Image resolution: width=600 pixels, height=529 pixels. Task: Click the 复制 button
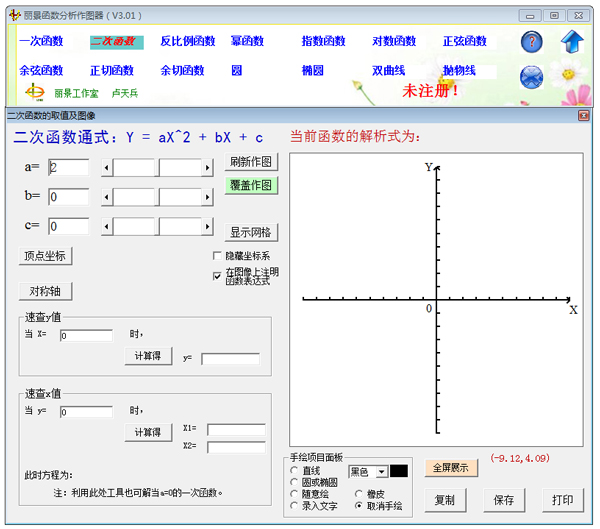click(x=445, y=500)
